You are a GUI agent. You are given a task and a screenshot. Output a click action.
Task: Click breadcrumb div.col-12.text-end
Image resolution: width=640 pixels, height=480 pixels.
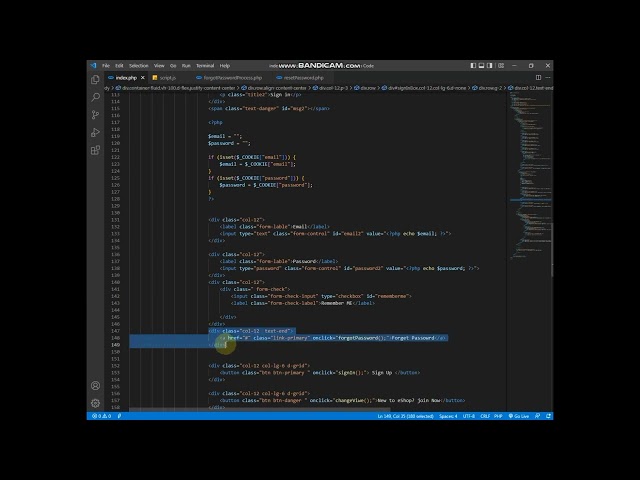pos(530,88)
